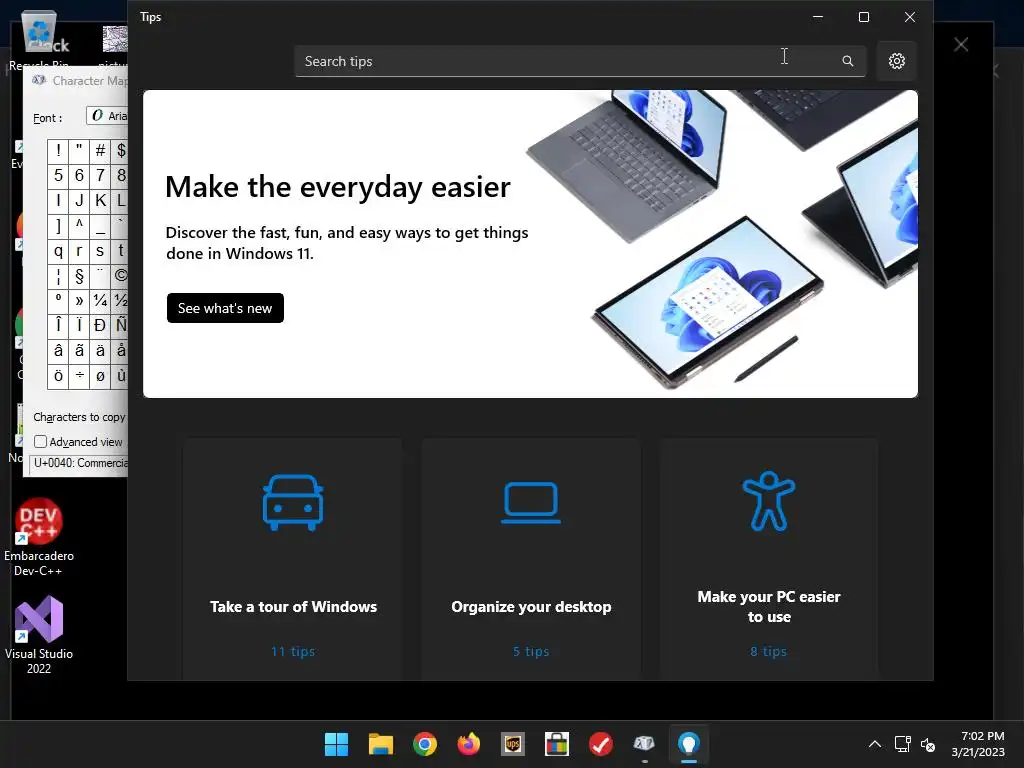Click the blue car icon
The width and height of the screenshot is (1024, 768).
293,502
